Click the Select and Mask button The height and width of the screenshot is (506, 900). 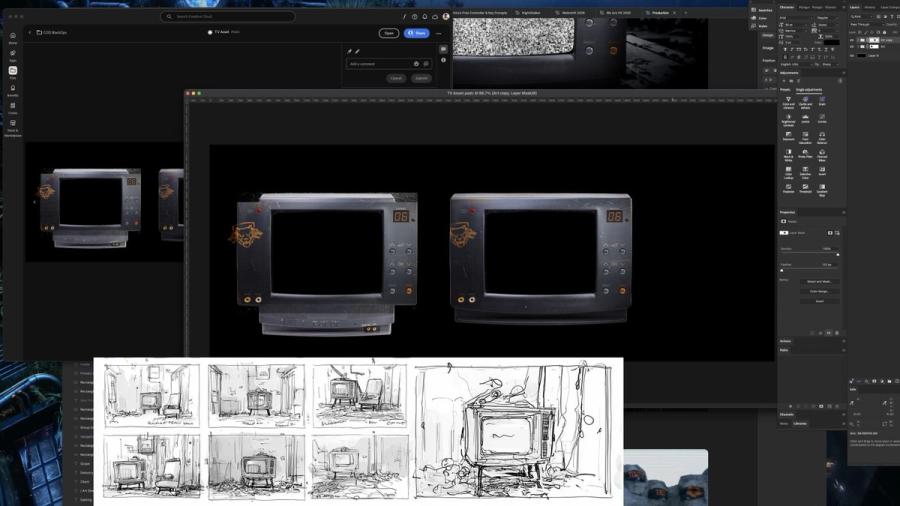coord(820,282)
